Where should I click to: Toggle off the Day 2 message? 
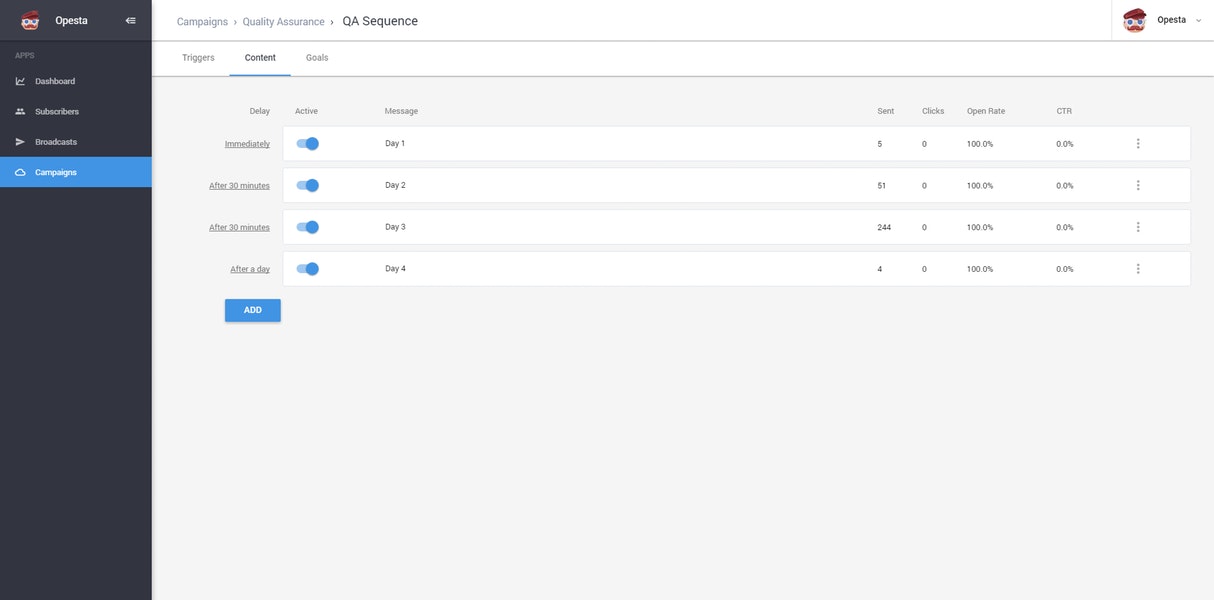pyautogui.click(x=308, y=185)
